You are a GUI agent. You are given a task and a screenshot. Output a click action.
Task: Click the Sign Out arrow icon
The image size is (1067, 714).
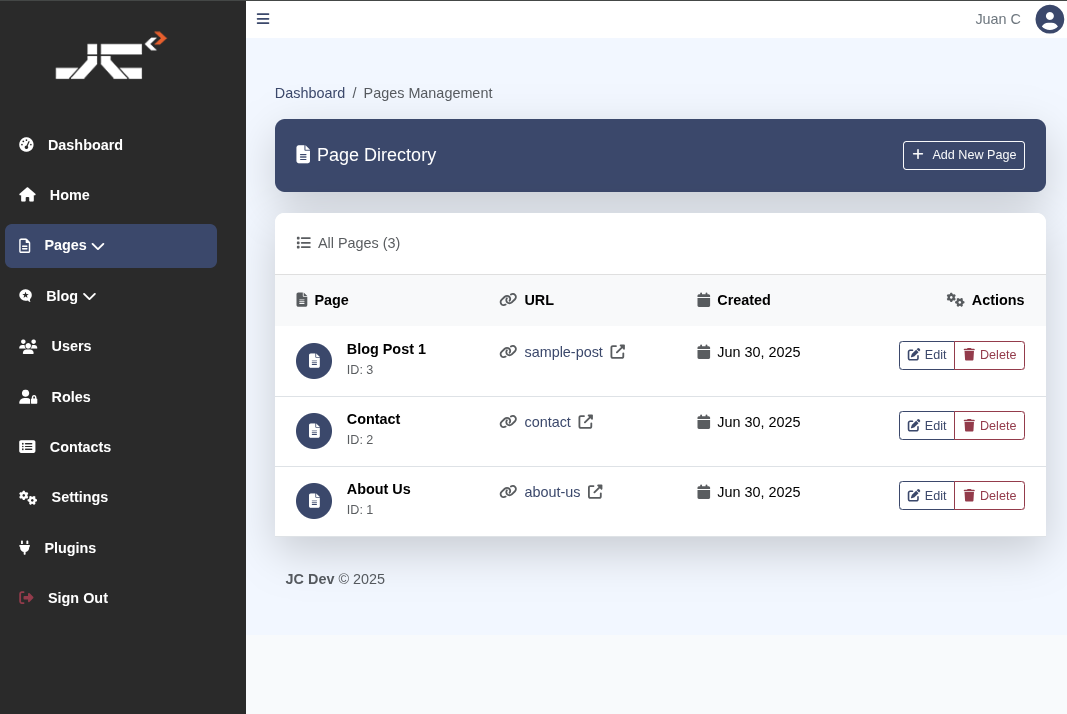tap(26, 598)
